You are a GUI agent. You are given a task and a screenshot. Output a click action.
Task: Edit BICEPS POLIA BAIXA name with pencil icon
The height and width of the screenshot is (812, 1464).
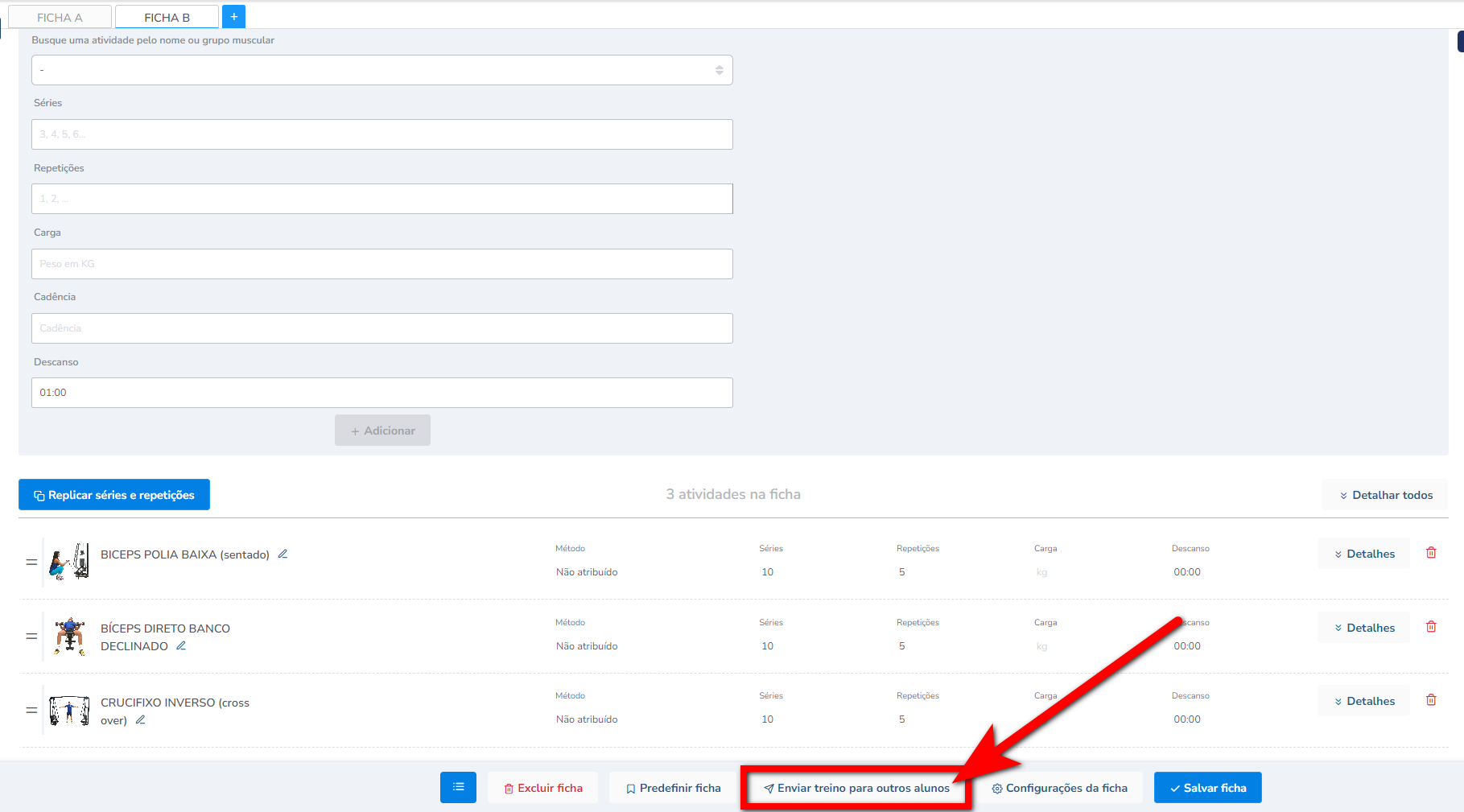282,554
